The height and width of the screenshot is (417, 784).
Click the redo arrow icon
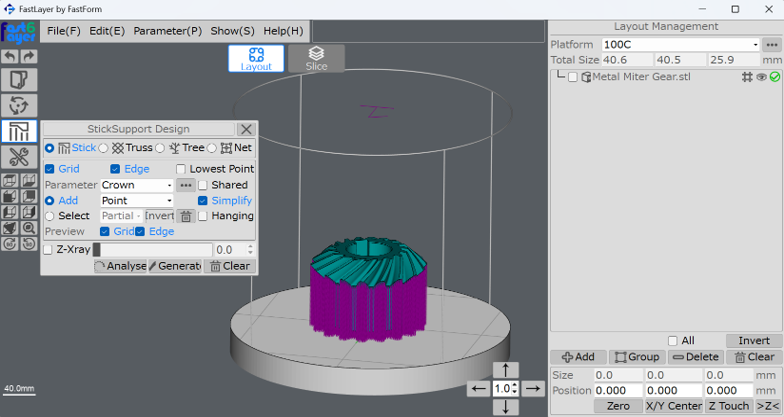[x=29, y=57]
